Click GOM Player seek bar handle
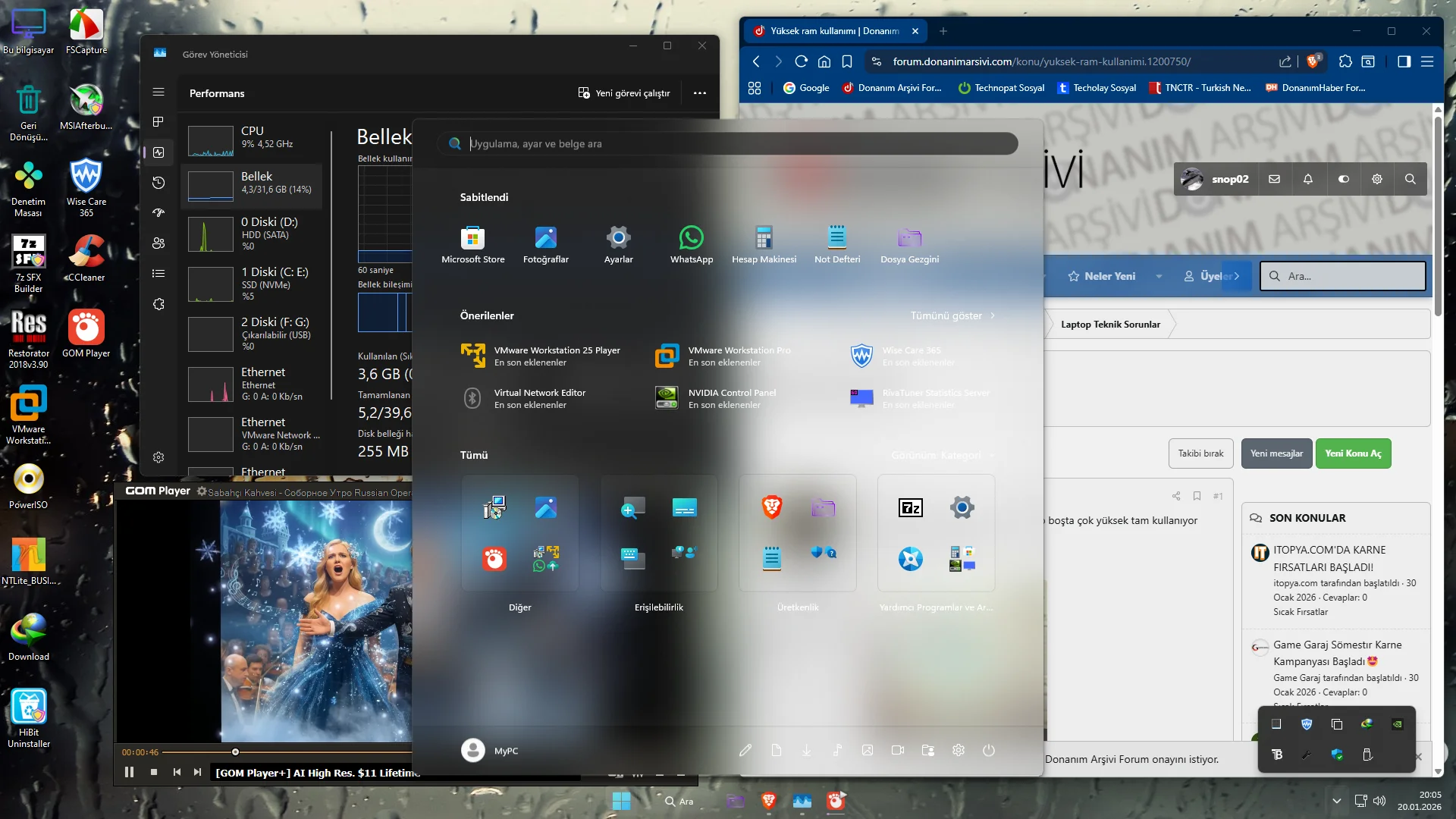The image size is (1456, 819). click(235, 752)
